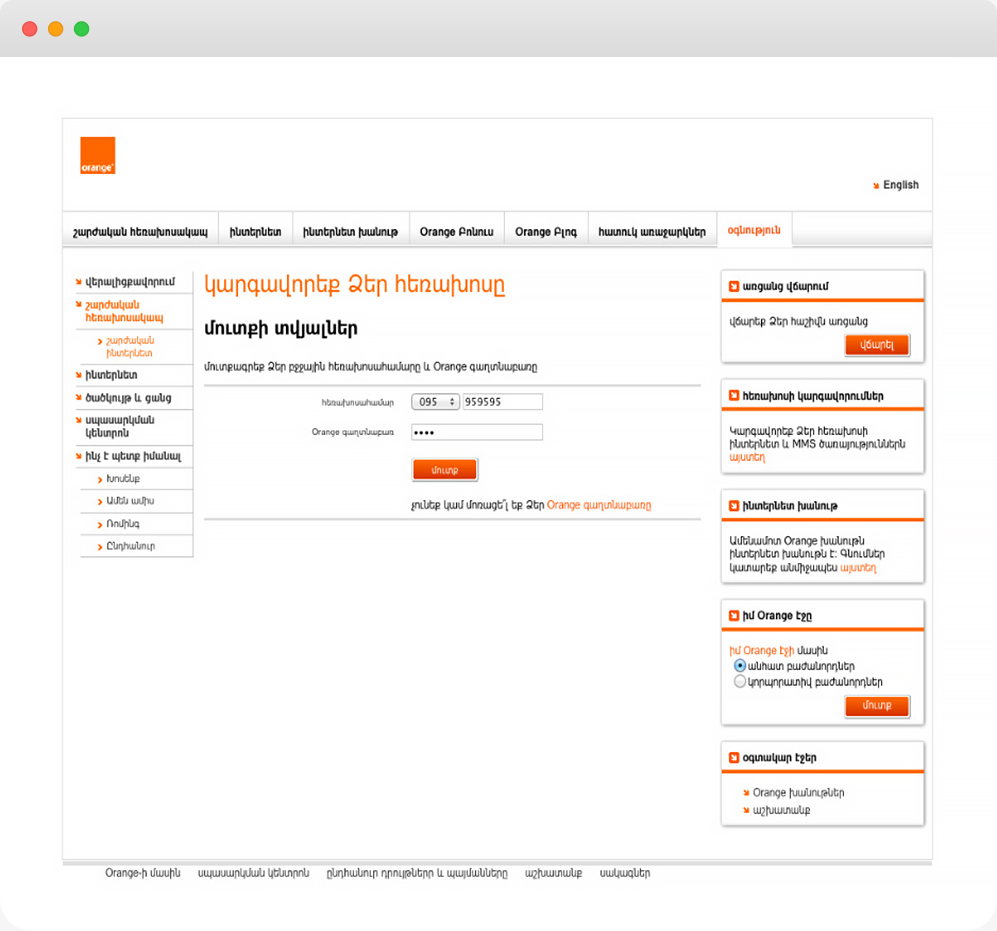
Task: Click Orange-ի մասին footer link
Action: pyautogui.click(x=143, y=873)
